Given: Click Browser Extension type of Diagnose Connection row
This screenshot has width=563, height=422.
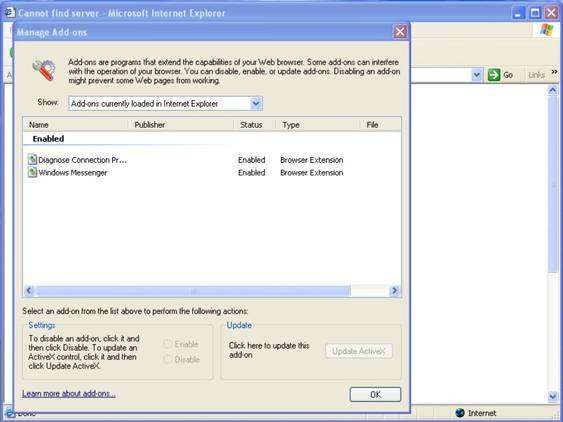Looking at the screenshot, I should (x=312, y=160).
